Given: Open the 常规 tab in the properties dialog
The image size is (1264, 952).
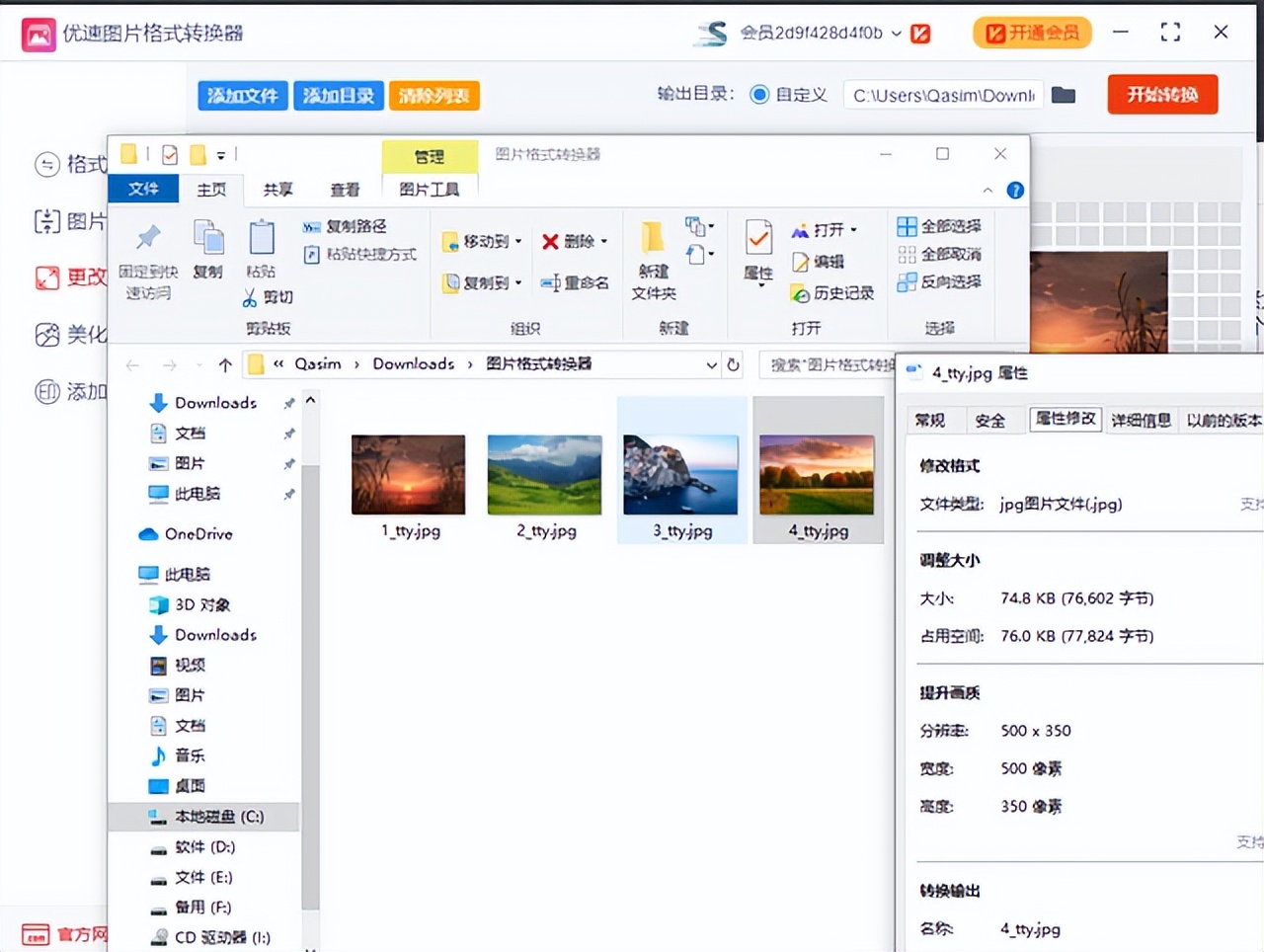Looking at the screenshot, I should [x=930, y=421].
